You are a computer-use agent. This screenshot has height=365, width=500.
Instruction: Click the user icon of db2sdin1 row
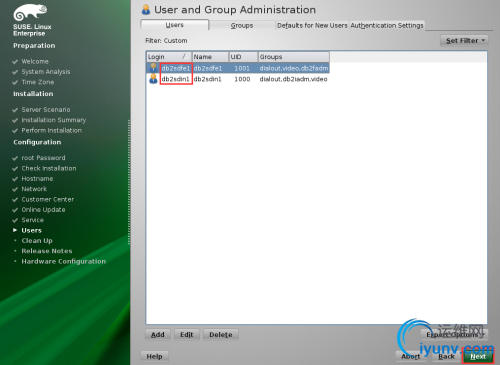153,79
